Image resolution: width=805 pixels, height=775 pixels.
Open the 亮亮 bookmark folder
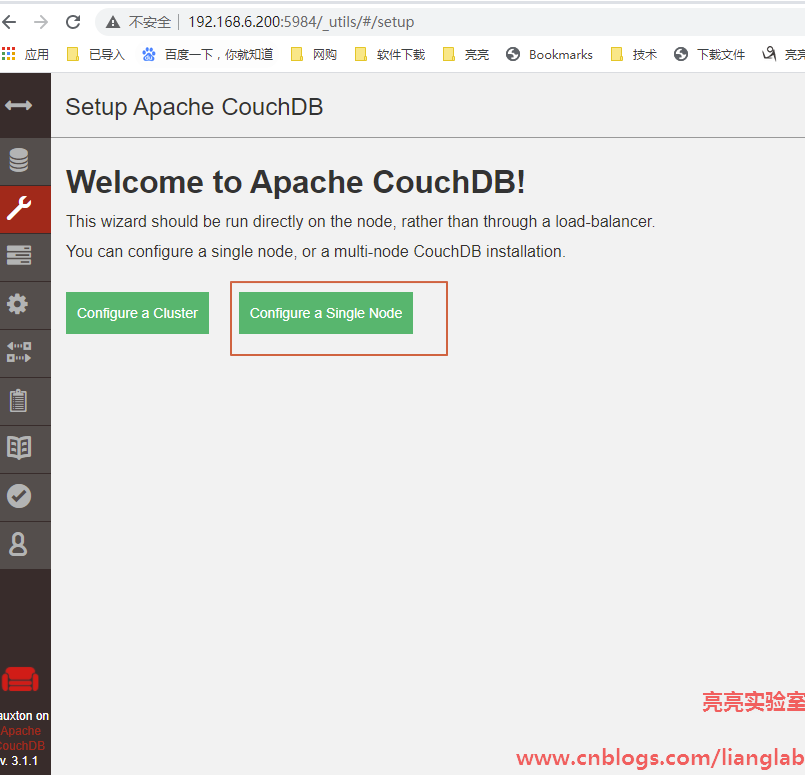click(466, 54)
